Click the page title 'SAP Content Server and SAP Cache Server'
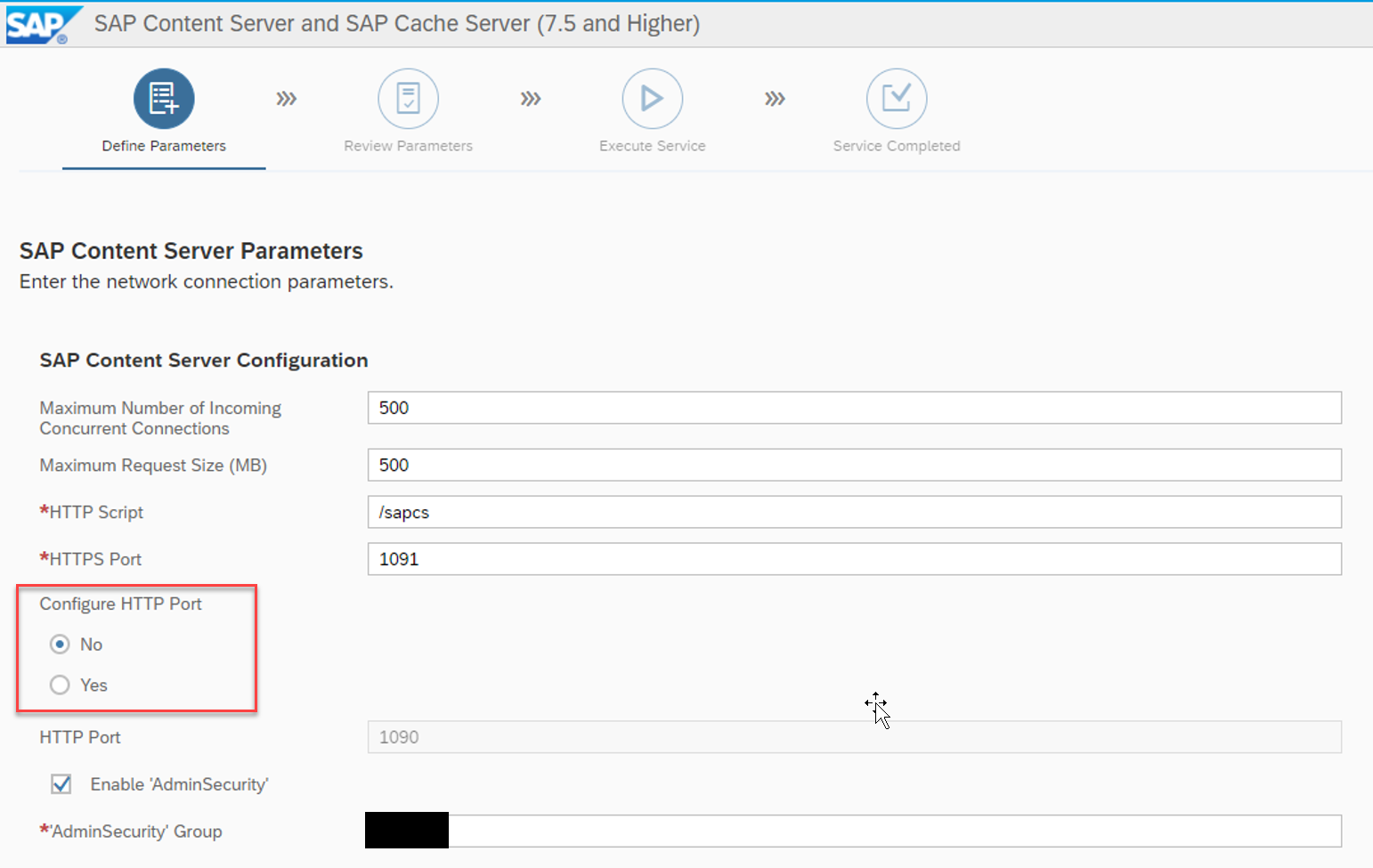Screen dimensions: 1373x868 pos(312,23)
